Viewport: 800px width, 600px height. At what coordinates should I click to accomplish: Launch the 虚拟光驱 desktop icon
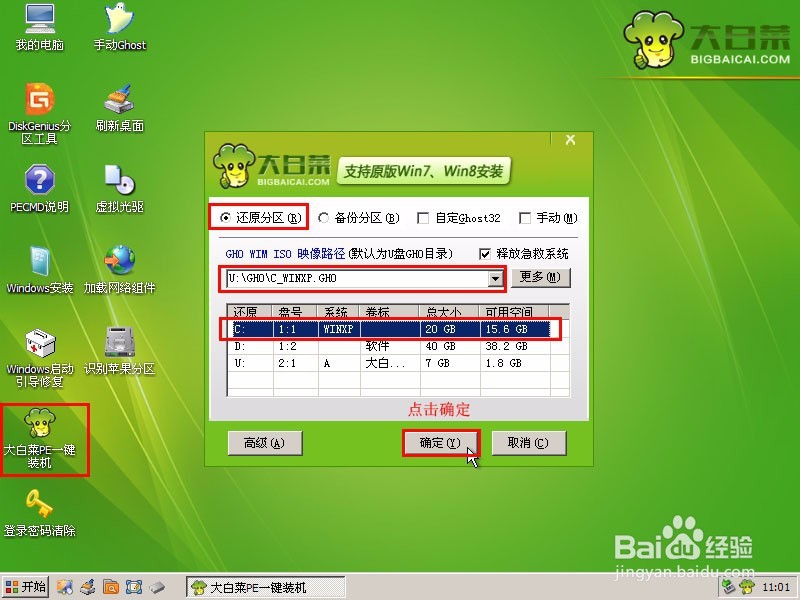119,189
